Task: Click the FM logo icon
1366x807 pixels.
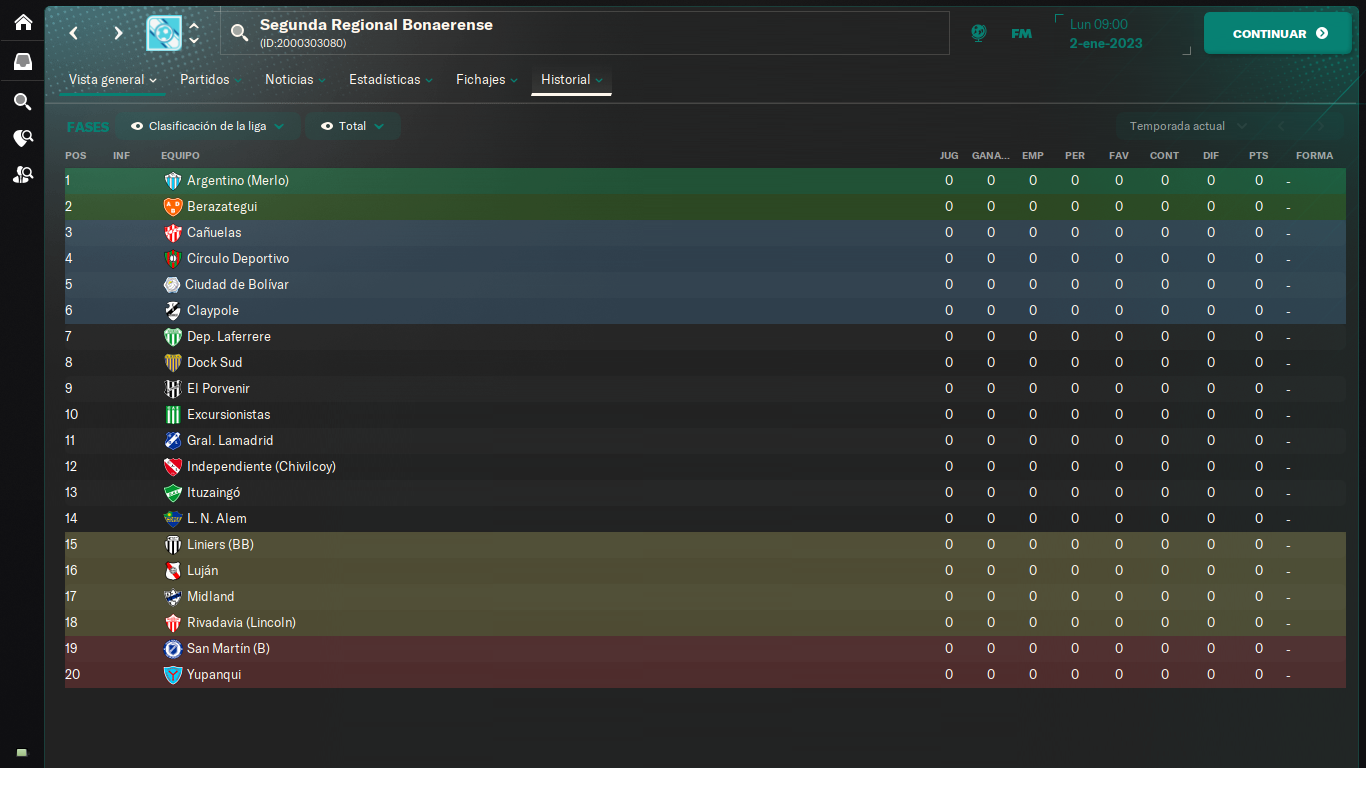Action: point(1021,33)
